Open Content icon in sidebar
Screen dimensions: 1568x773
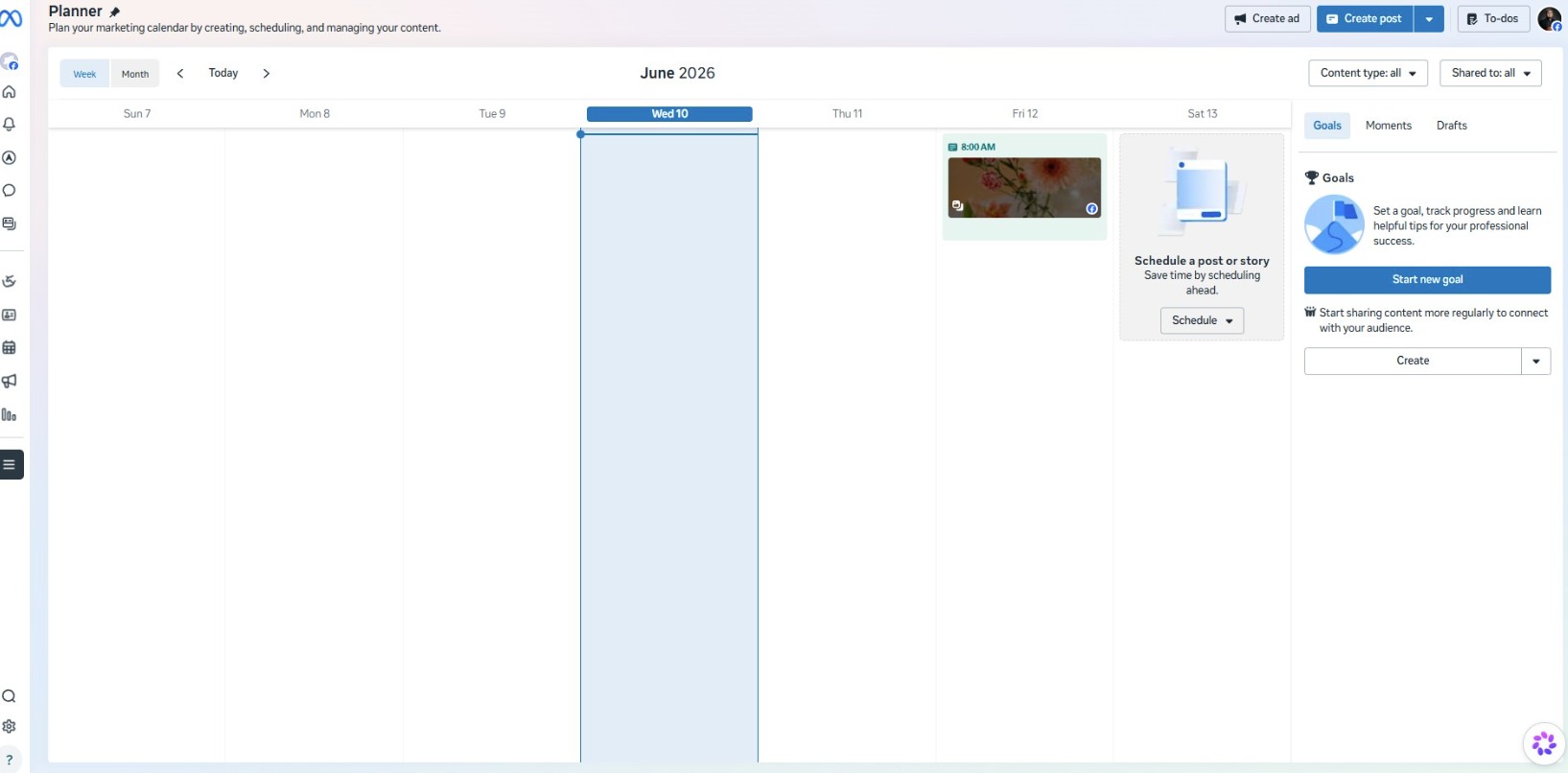point(10,223)
